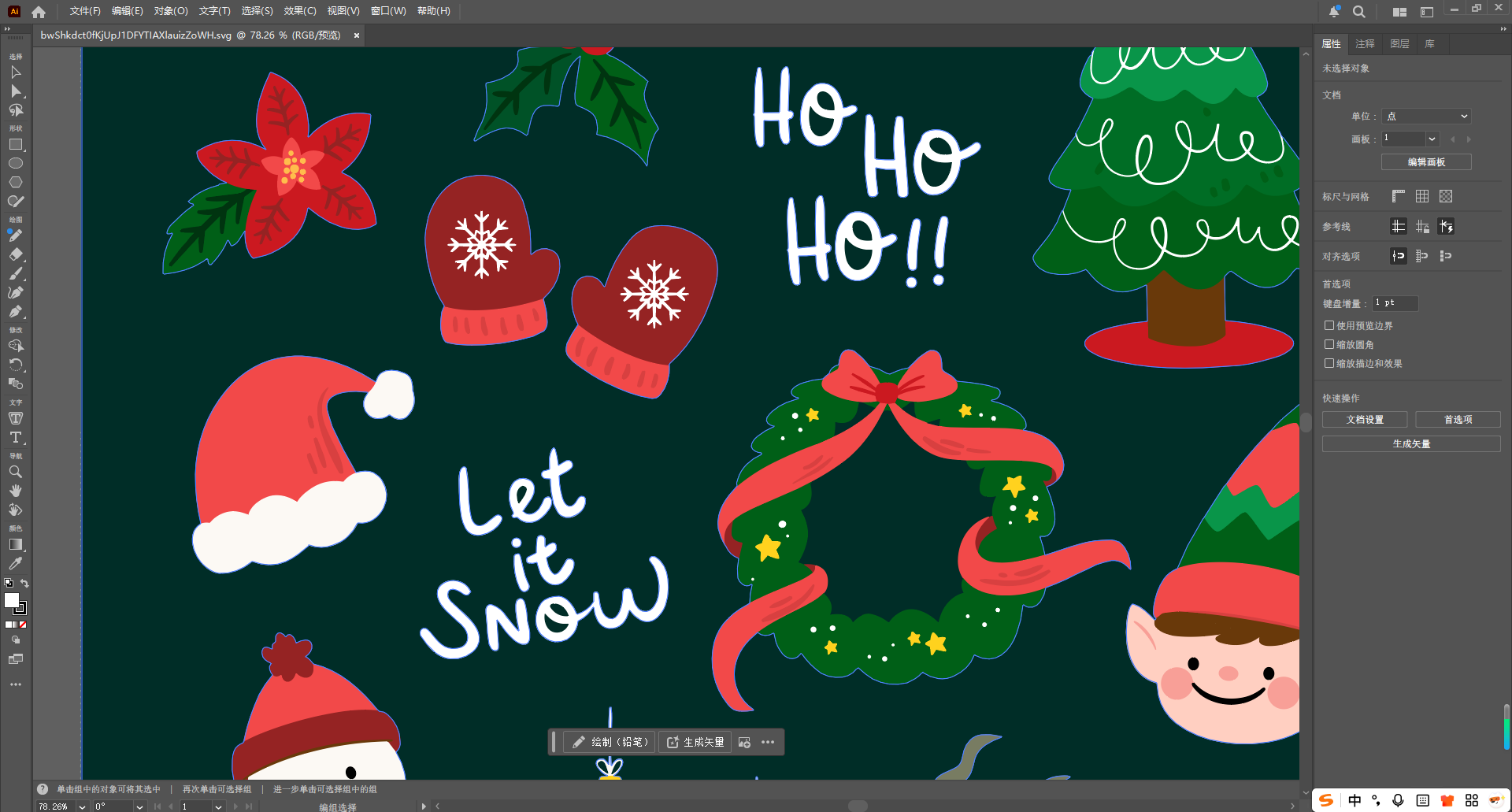Expand the 画板 artboard dropdown

point(1431,139)
